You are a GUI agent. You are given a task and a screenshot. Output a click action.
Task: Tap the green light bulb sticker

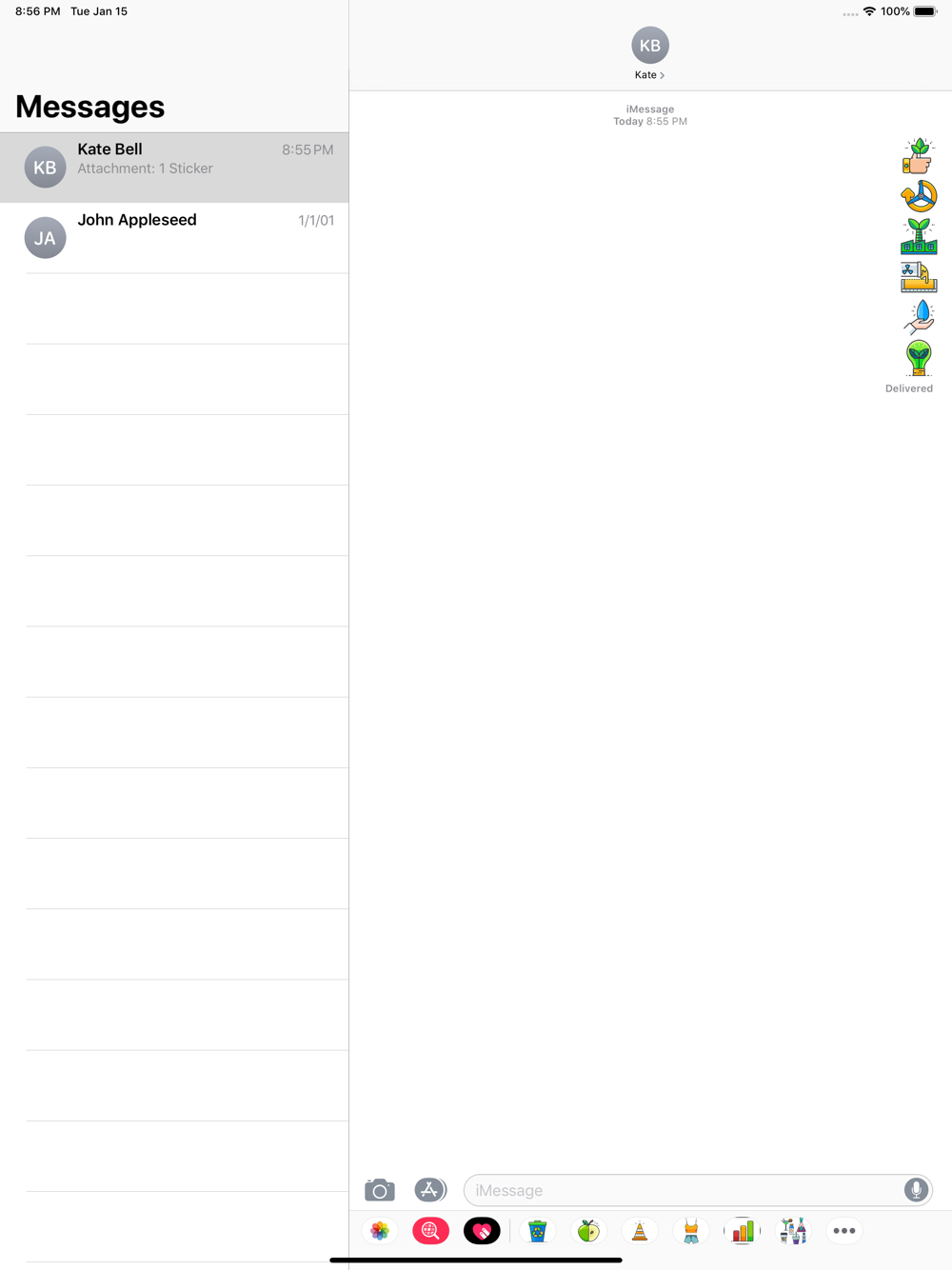point(919,357)
